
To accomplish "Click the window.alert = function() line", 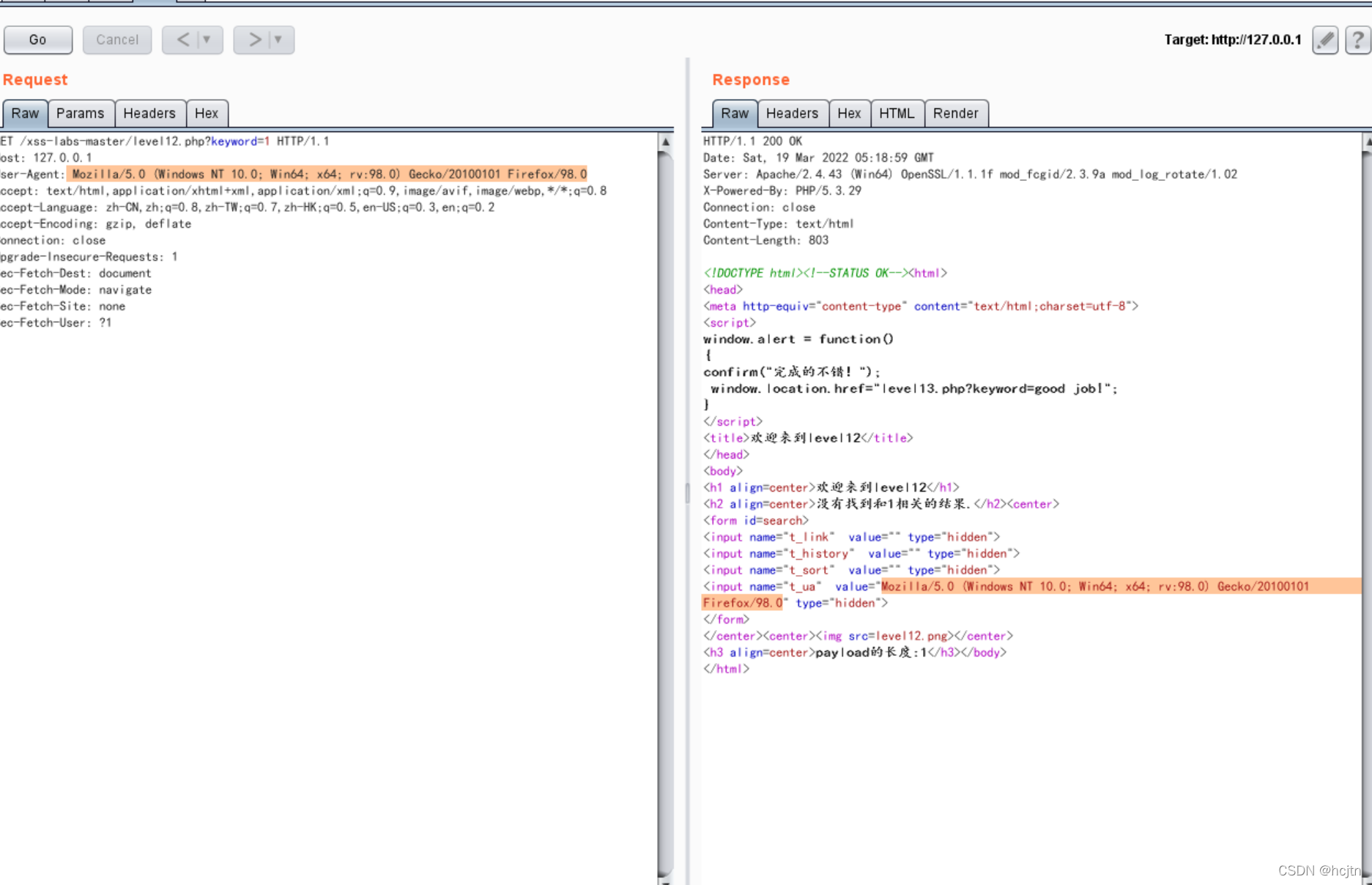I will pos(798,339).
